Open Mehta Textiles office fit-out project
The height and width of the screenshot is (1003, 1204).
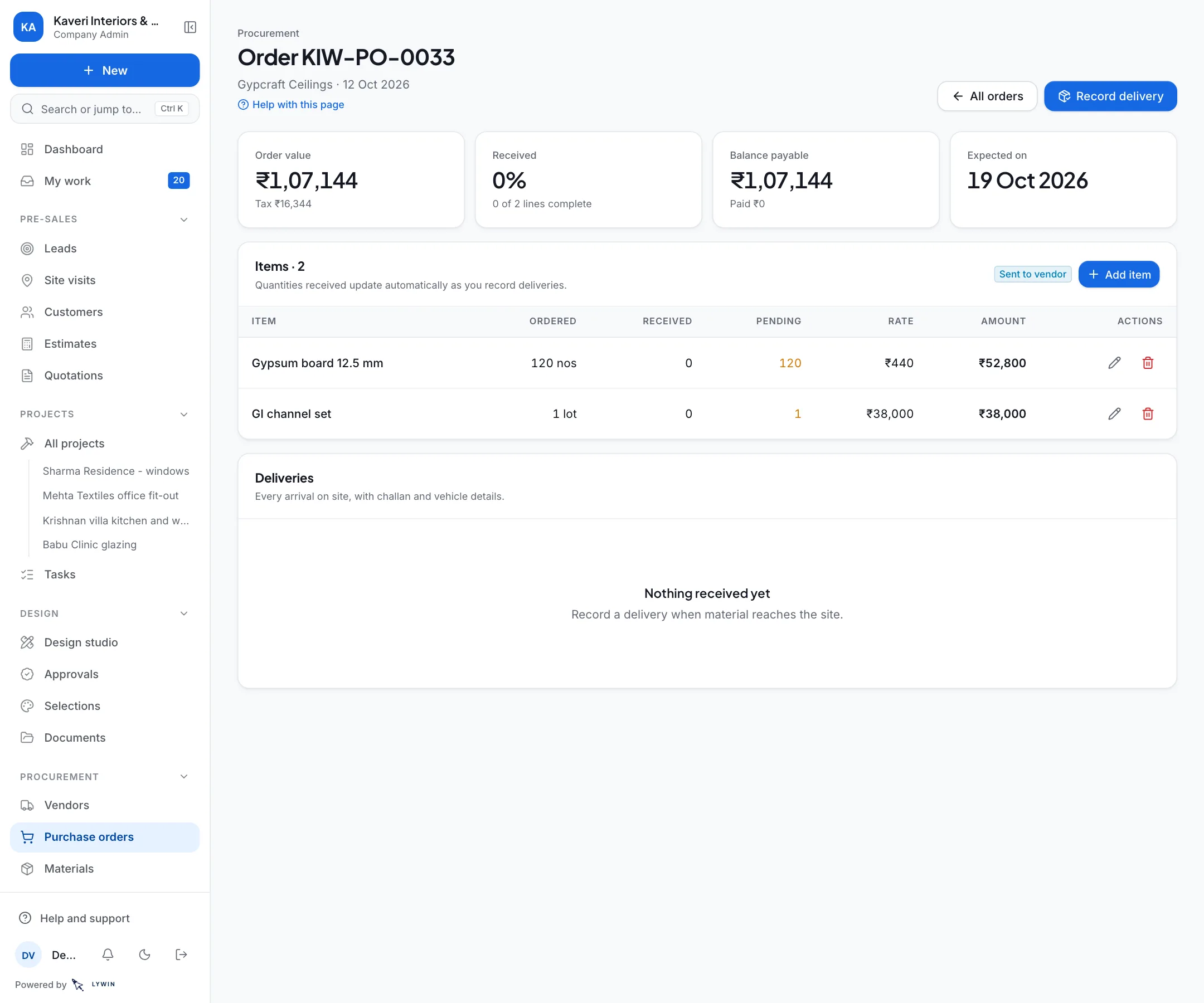coord(111,496)
